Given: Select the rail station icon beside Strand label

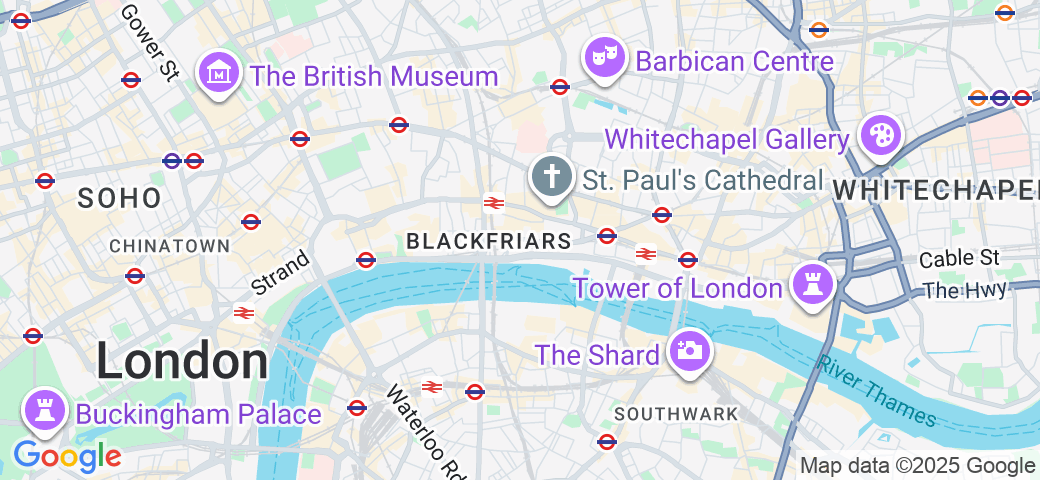Looking at the screenshot, I should click(243, 312).
